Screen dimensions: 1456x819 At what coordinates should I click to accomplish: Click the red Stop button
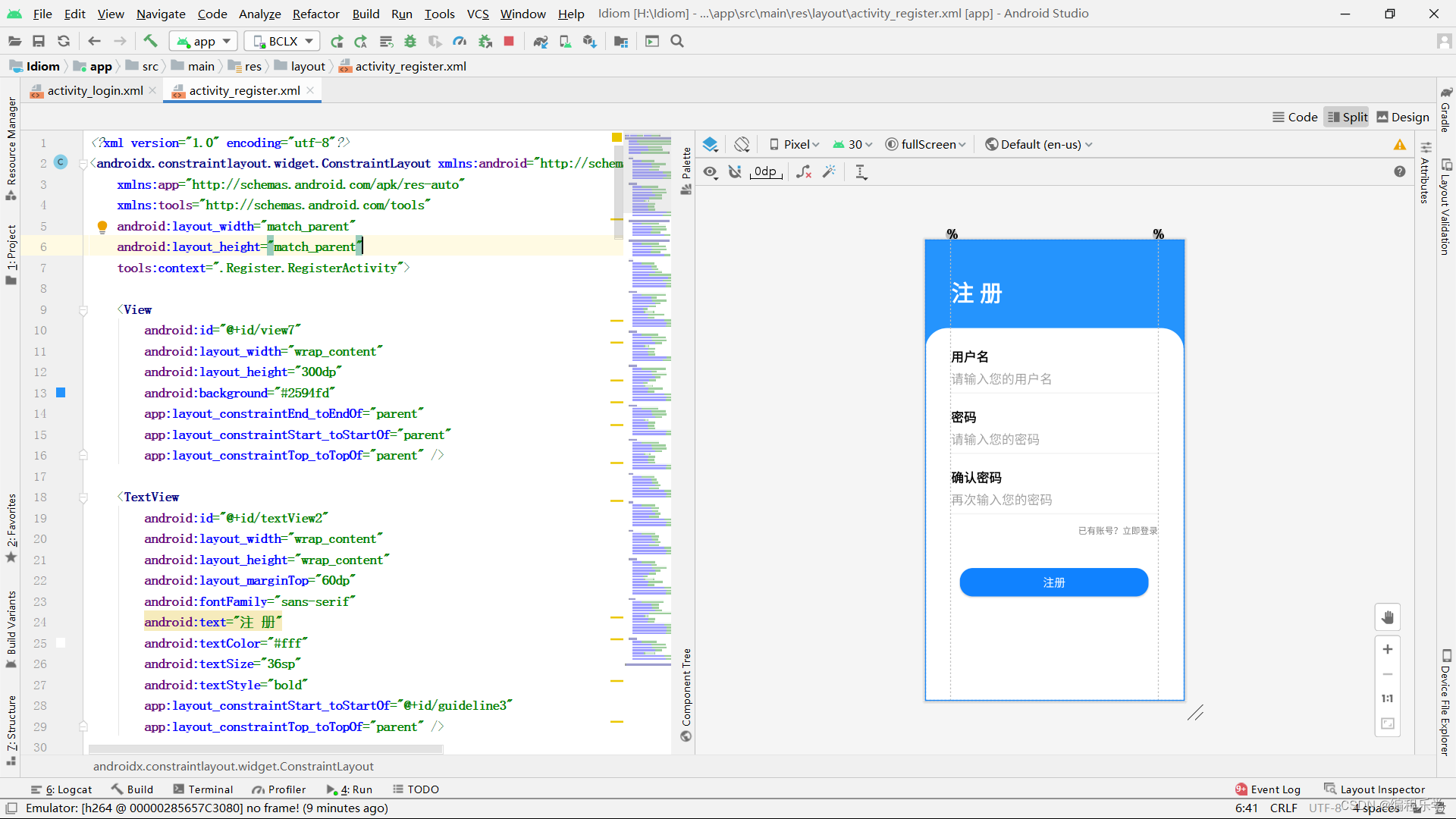(x=509, y=41)
